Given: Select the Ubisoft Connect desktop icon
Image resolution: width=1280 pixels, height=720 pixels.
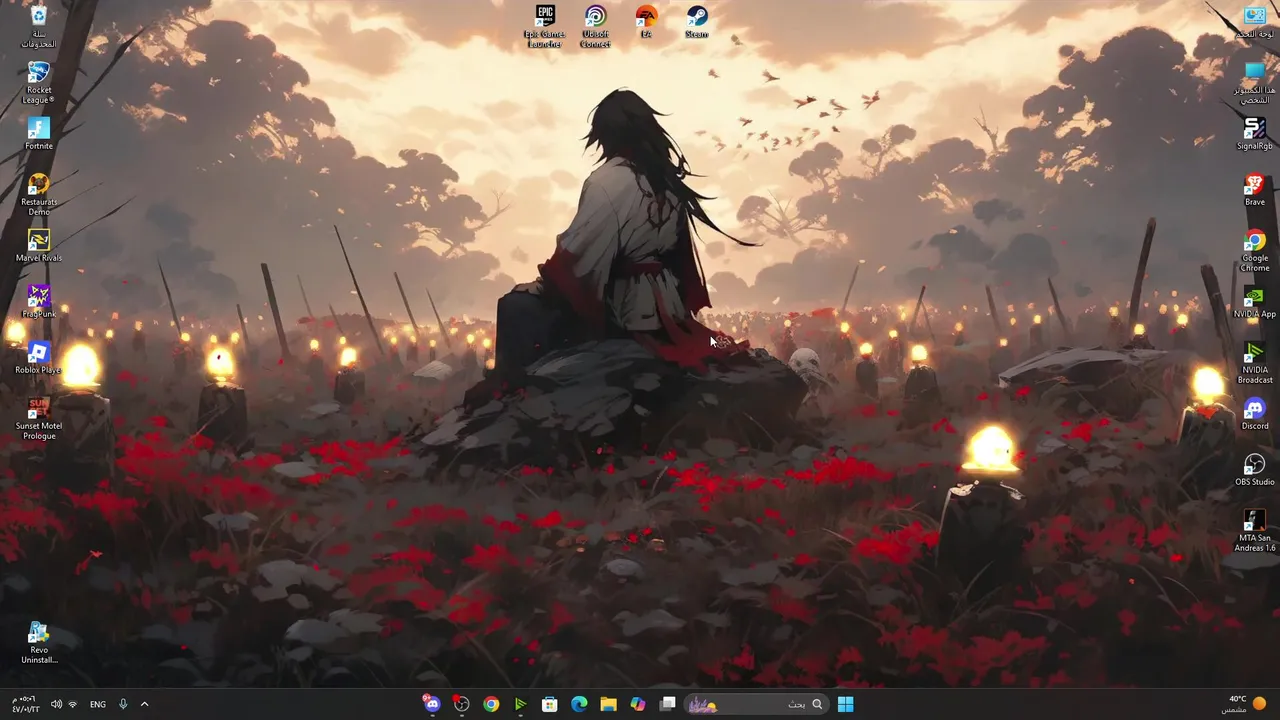Looking at the screenshot, I should tap(595, 27).
